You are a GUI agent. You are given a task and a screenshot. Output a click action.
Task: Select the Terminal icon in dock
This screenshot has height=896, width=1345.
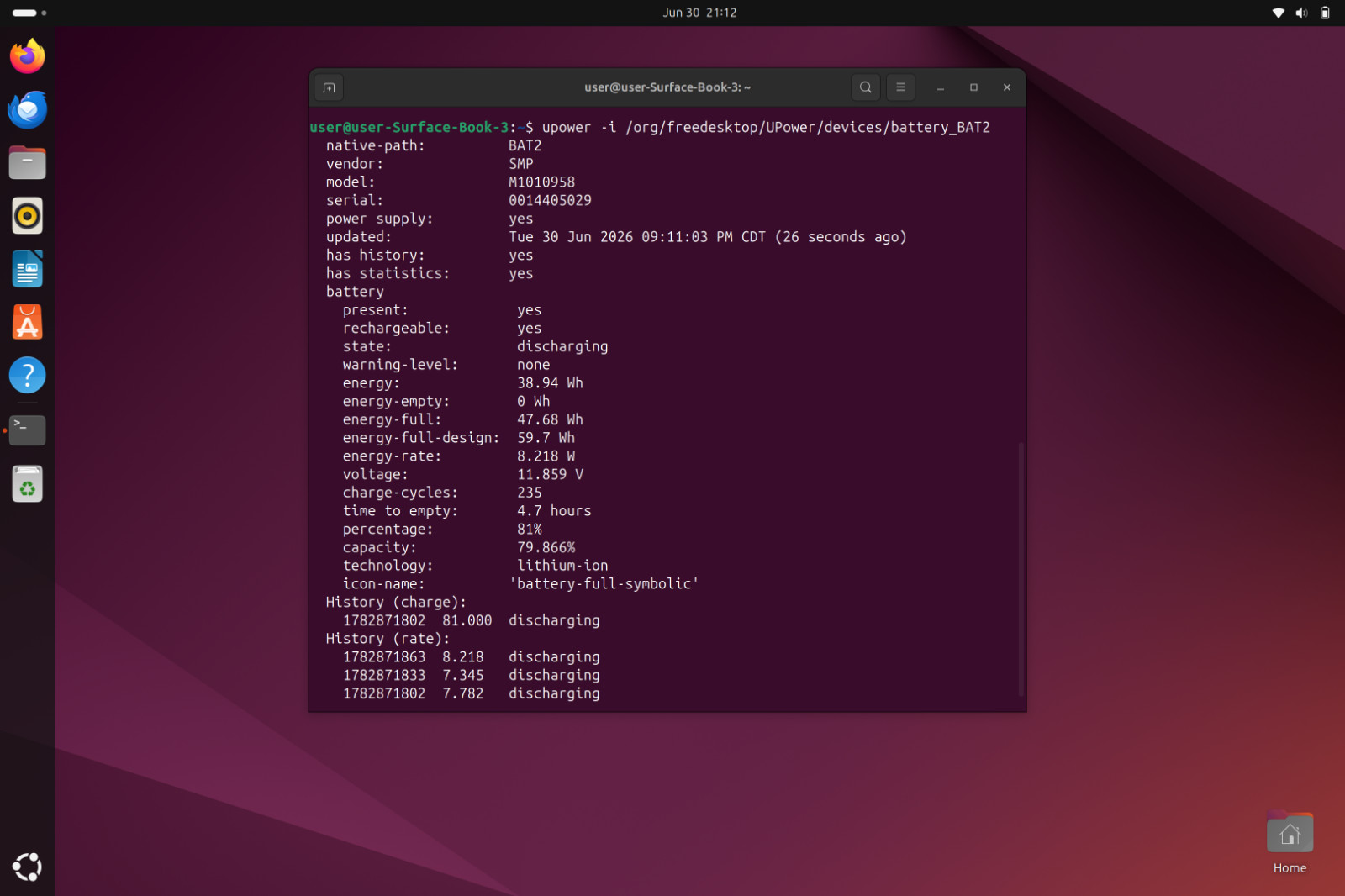tap(28, 430)
